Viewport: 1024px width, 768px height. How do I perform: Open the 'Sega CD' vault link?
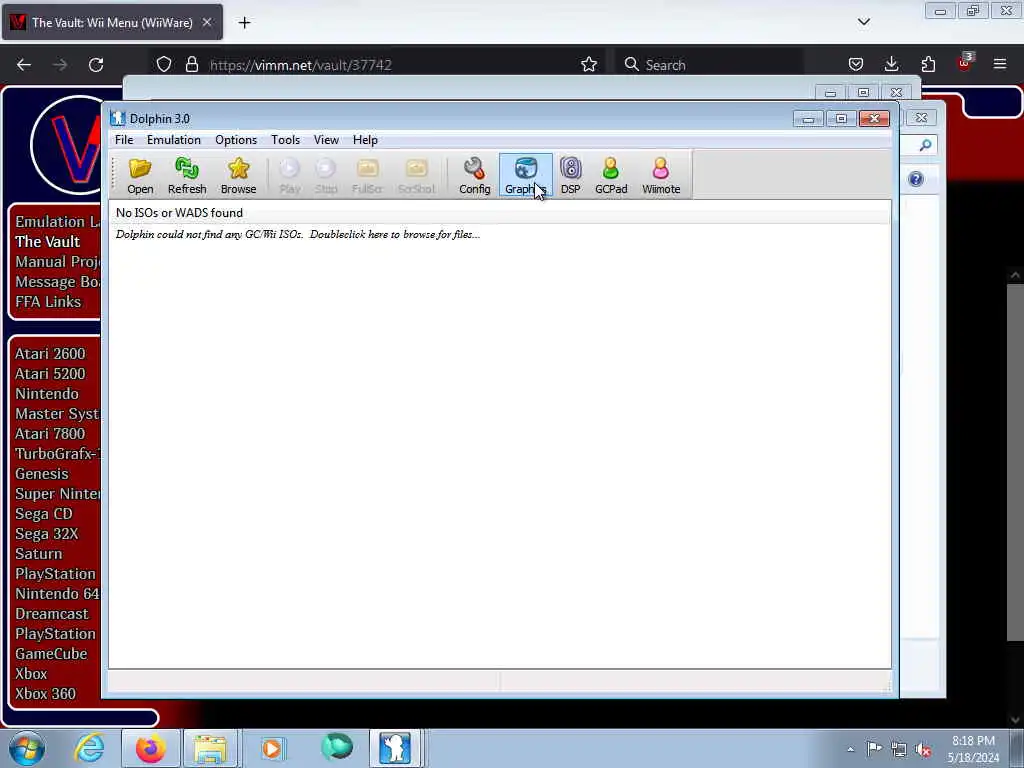44,514
